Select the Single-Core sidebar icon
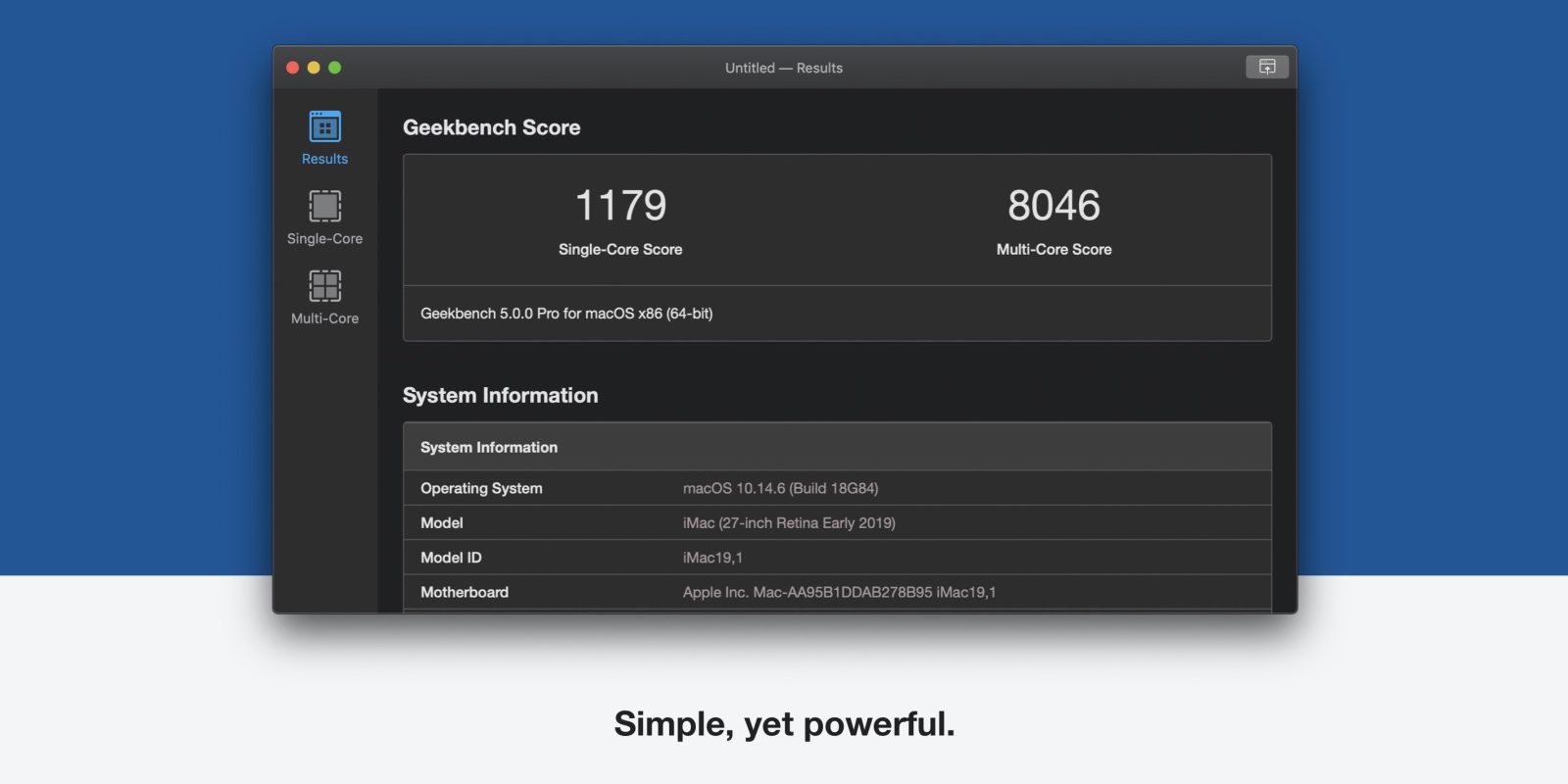Viewport: 1568px width, 784px height. pyautogui.click(x=324, y=206)
